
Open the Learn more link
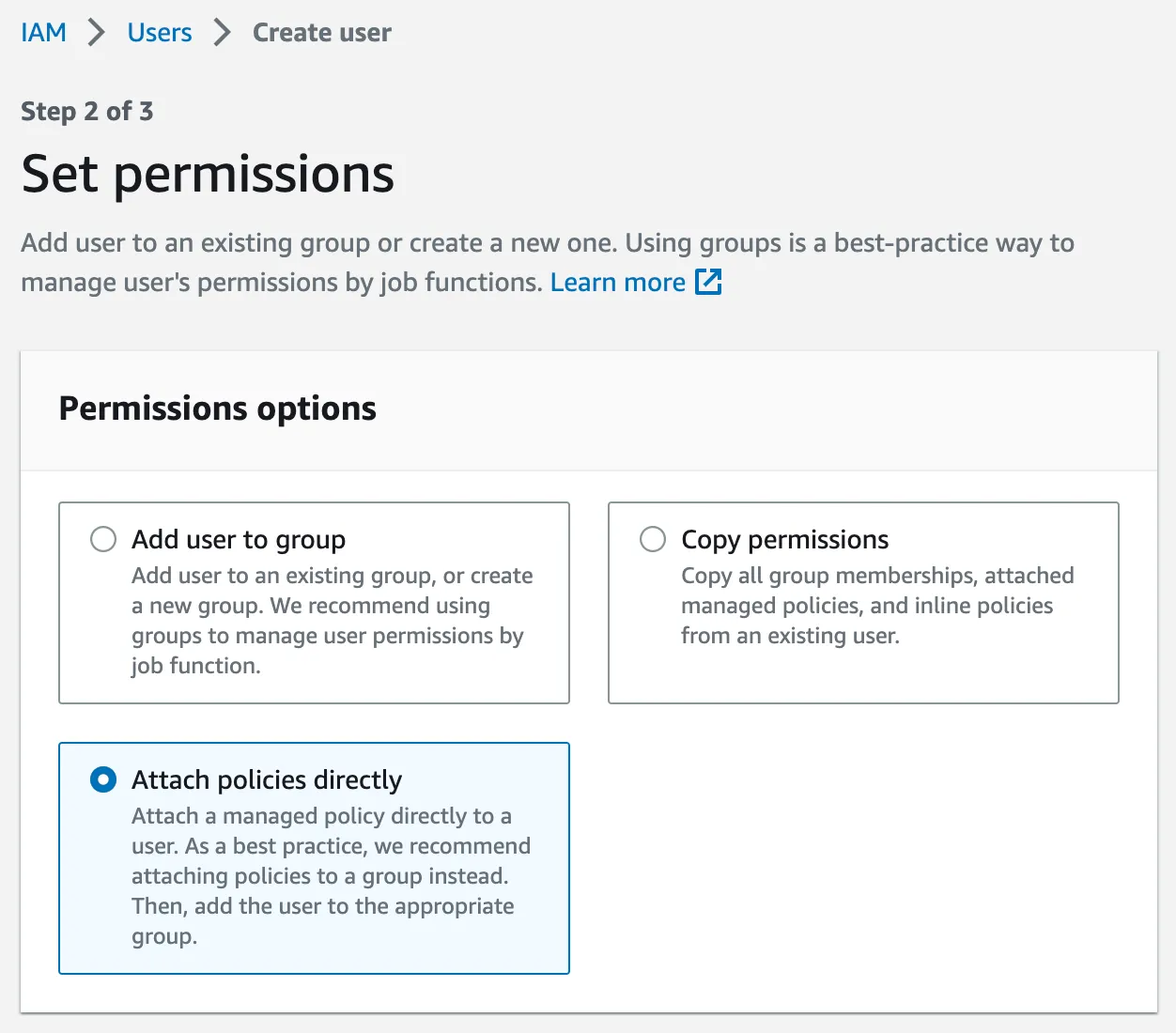[617, 283]
